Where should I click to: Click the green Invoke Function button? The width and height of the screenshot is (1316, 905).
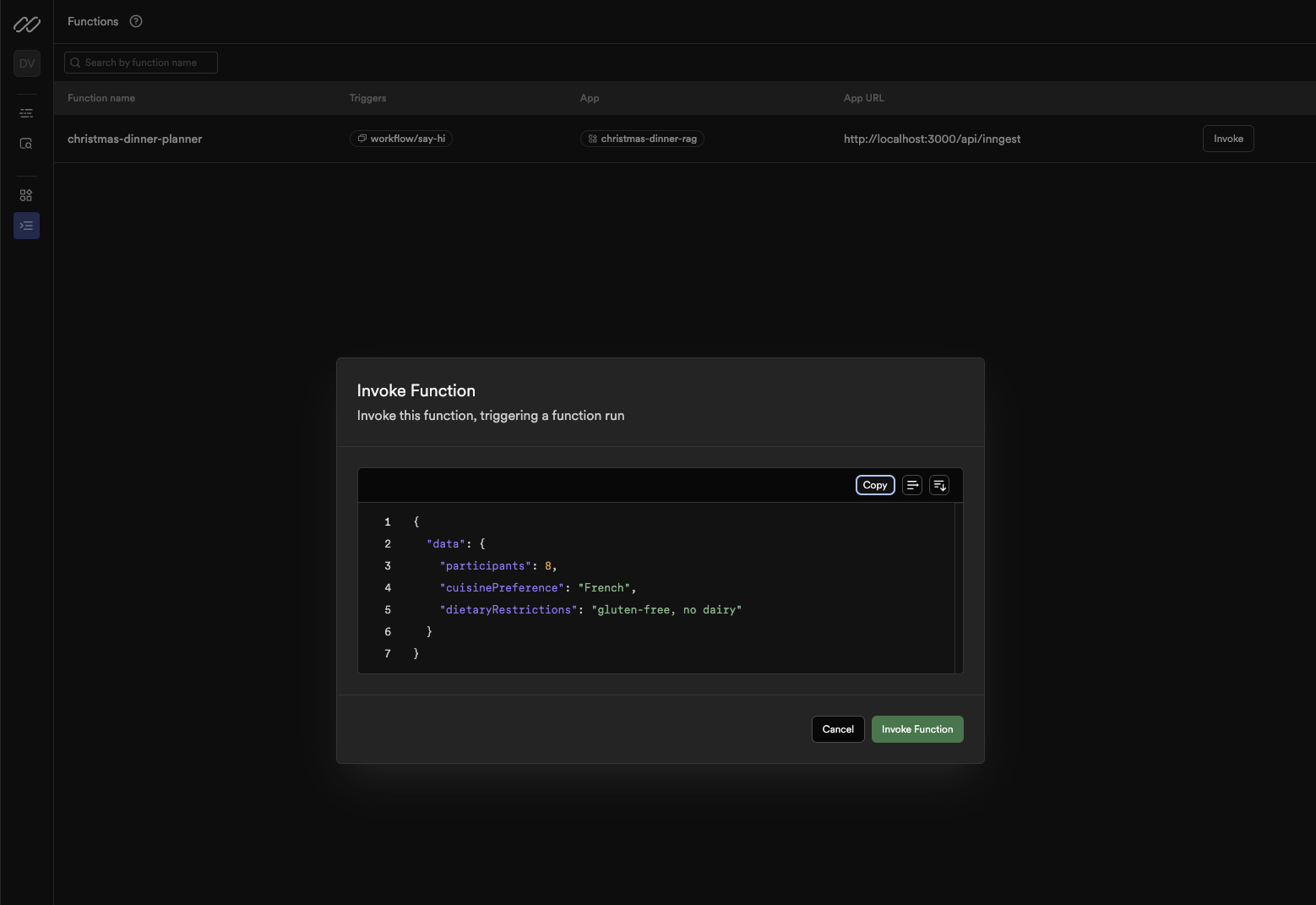(917, 729)
